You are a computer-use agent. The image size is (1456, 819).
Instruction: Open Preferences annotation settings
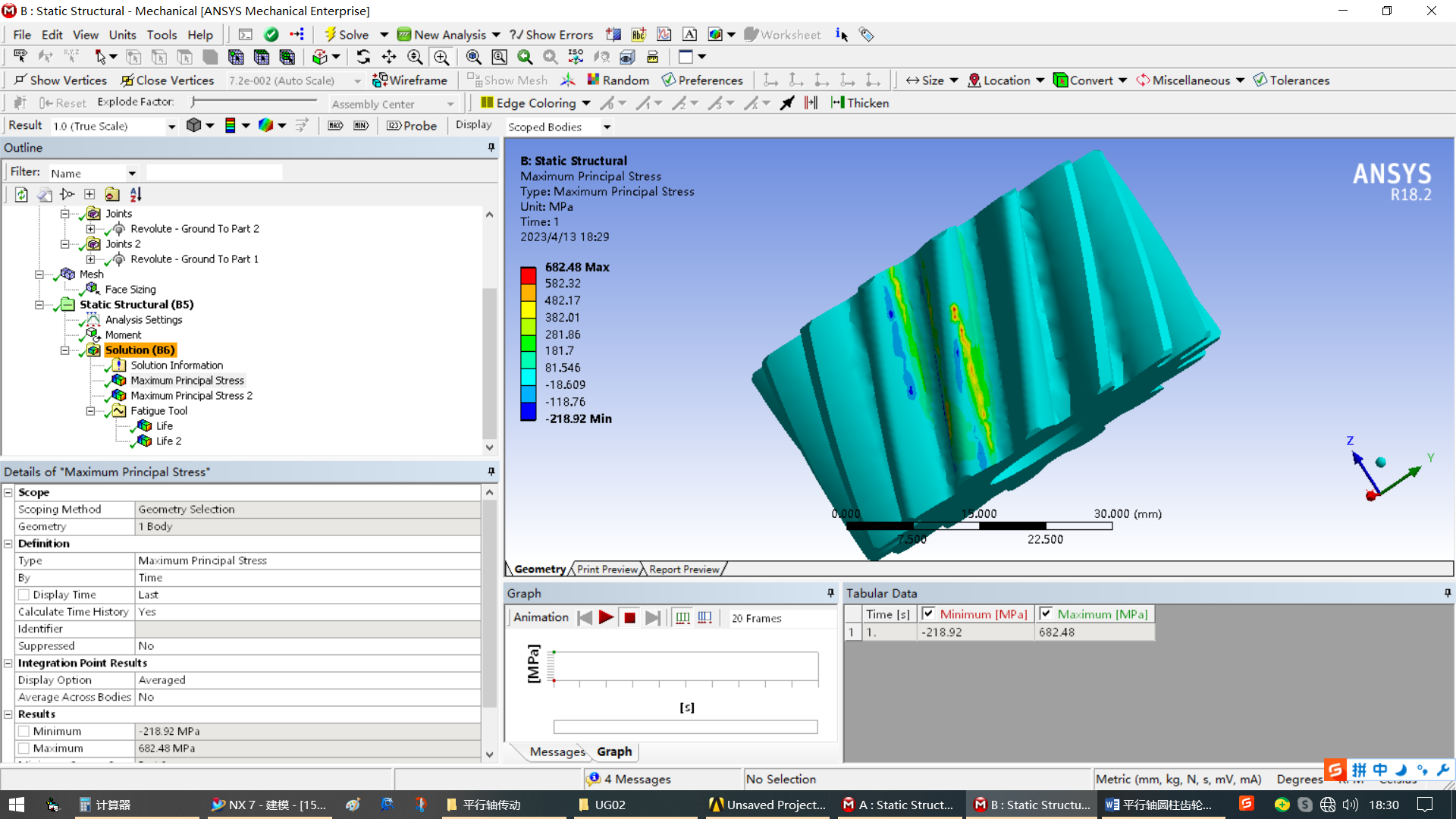pyautogui.click(x=702, y=80)
